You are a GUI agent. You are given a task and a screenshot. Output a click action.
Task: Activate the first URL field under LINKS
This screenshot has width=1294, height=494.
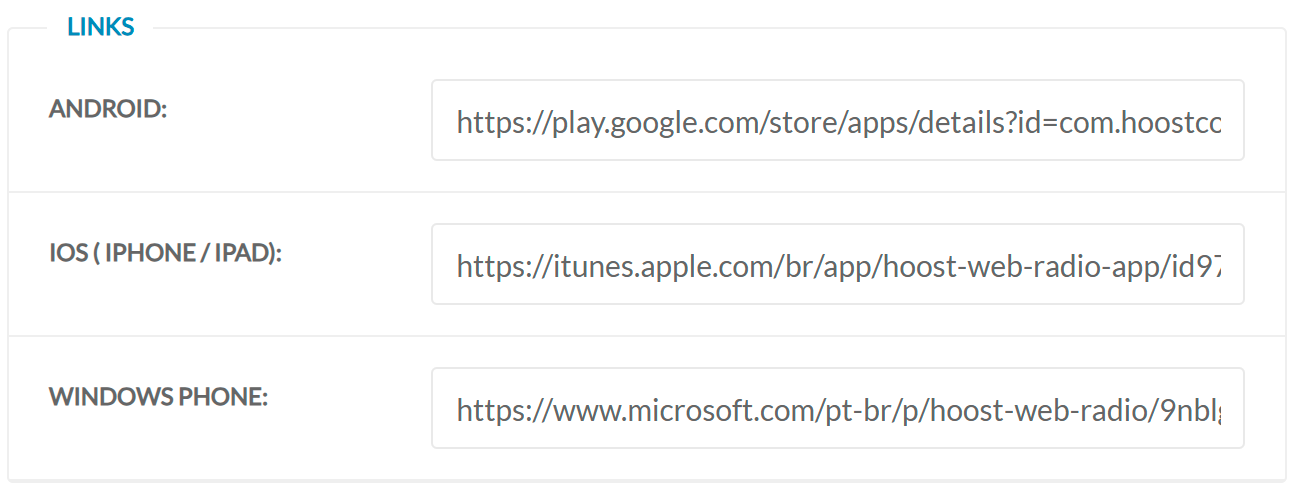837,121
